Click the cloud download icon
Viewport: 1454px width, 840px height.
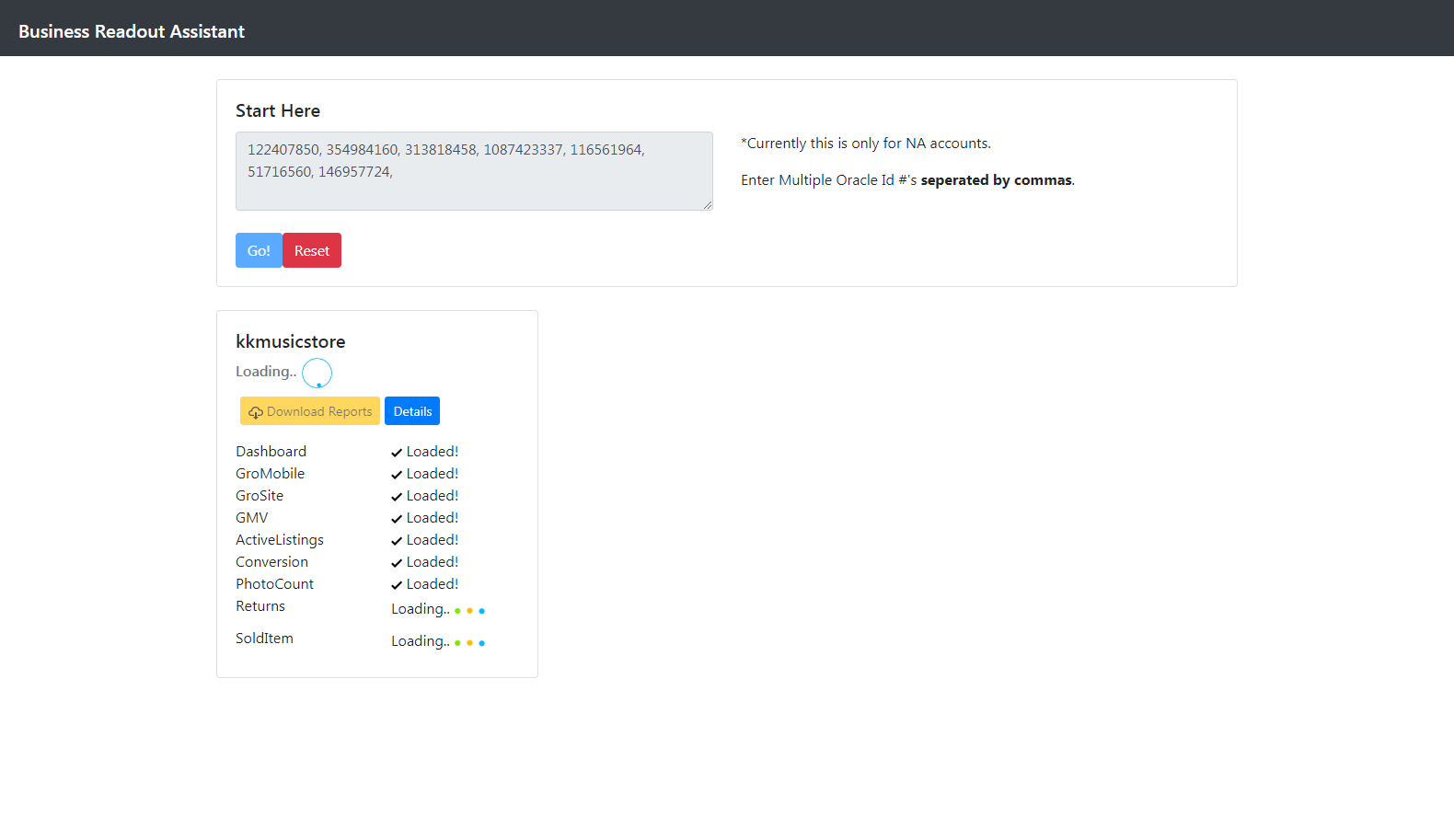[x=256, y=412]
